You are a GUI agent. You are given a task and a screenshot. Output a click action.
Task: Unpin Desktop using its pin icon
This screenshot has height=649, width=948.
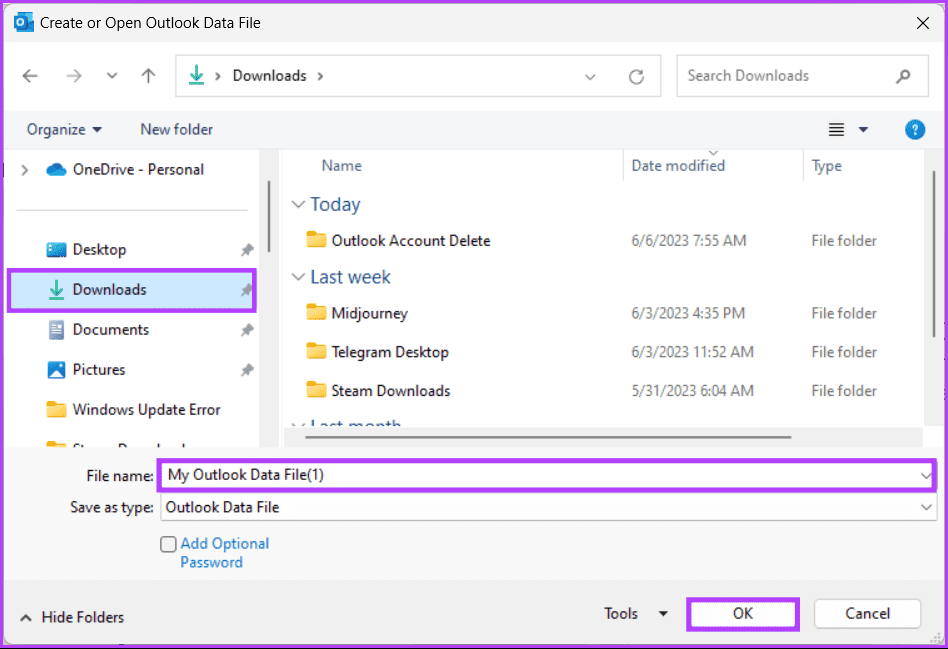pos(247,250)
